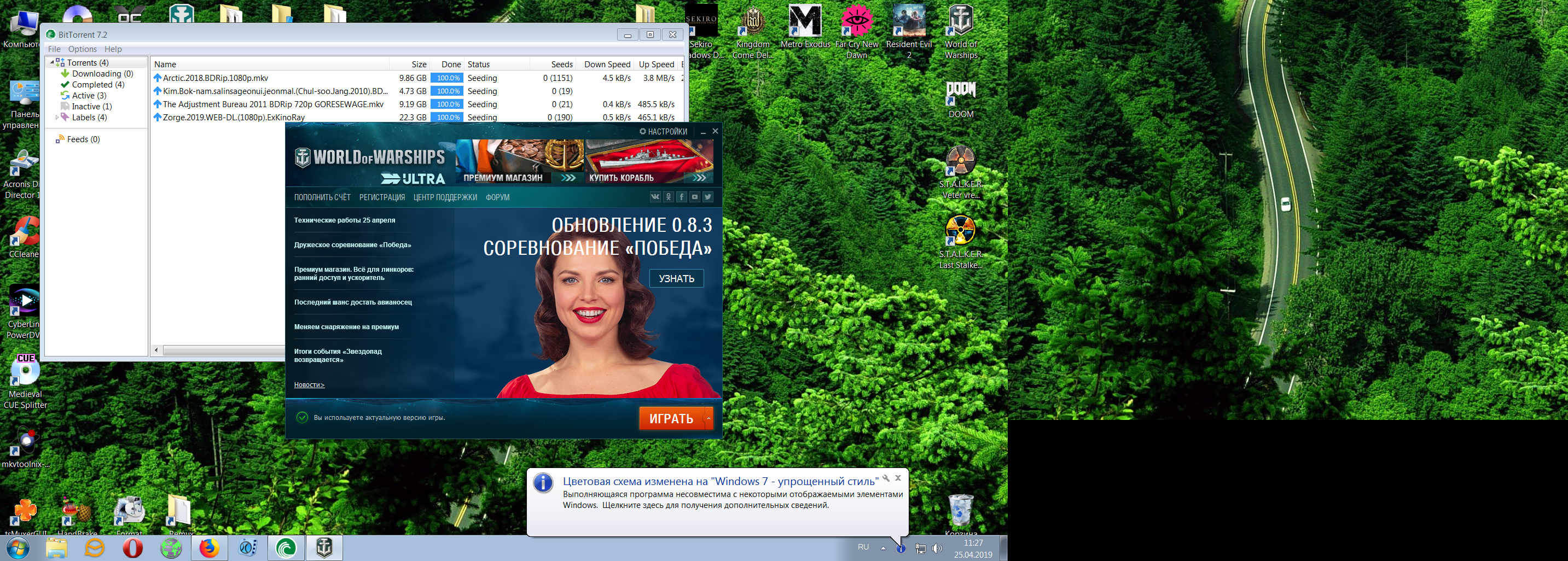Open the BitTorrent Help menu

(113, 49)
